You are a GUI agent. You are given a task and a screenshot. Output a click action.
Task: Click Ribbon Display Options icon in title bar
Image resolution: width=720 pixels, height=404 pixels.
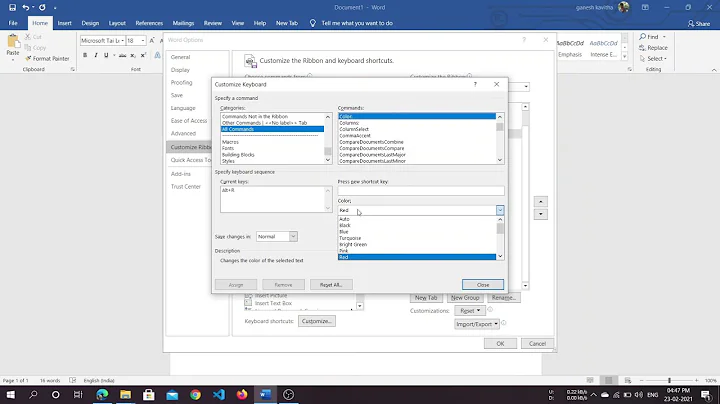[x=645, y=7]
